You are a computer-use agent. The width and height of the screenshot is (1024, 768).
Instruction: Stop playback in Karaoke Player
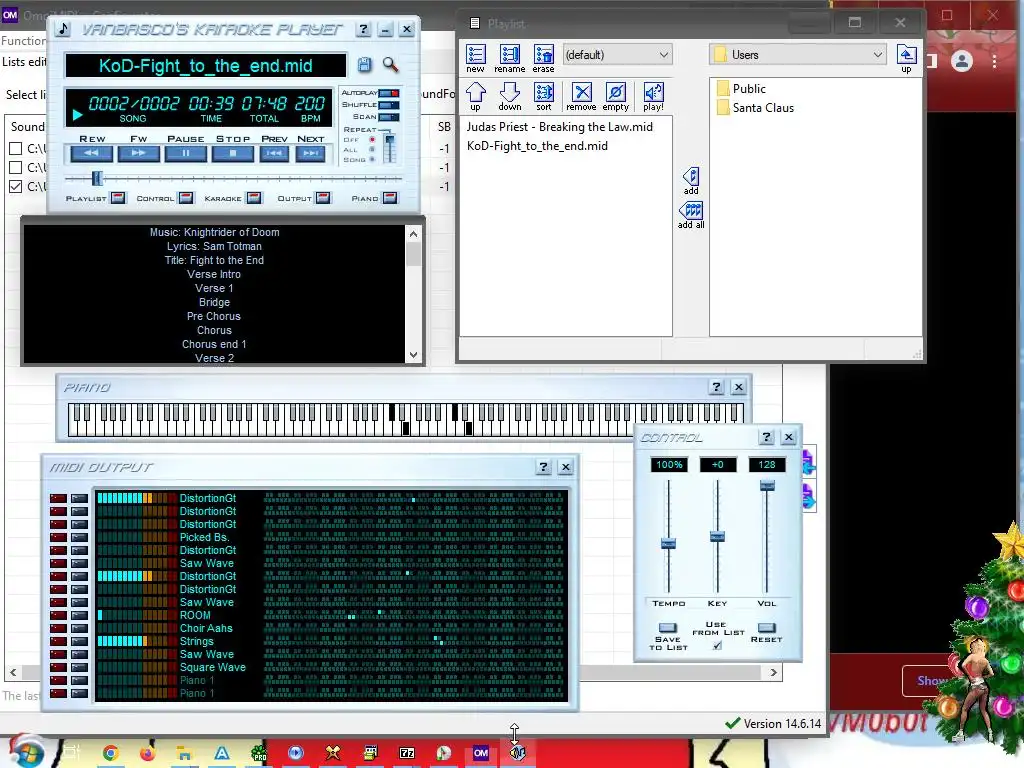(x=232, y=153)
